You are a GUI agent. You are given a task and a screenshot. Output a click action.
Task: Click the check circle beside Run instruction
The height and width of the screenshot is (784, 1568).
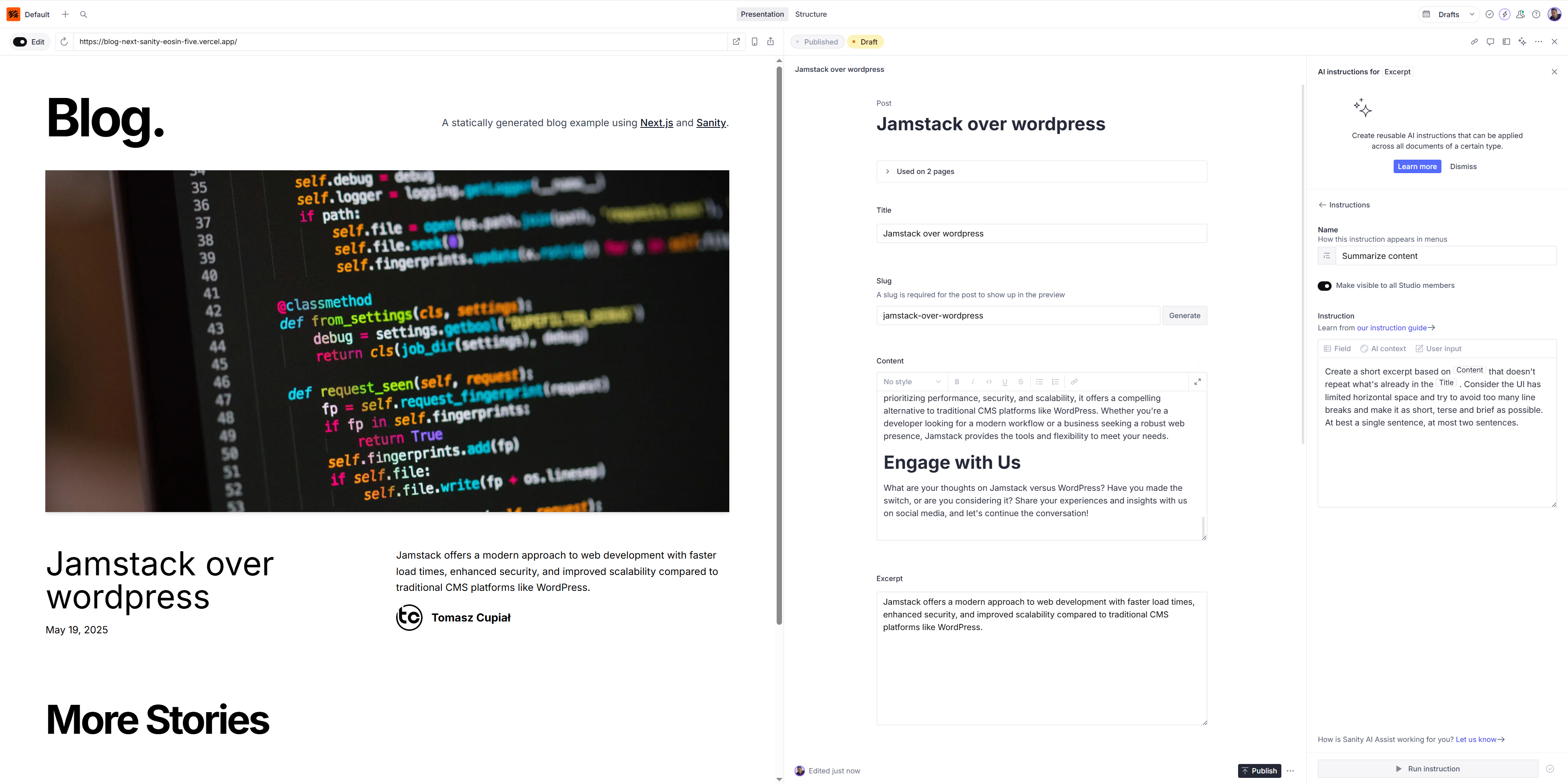(1550, 769)
